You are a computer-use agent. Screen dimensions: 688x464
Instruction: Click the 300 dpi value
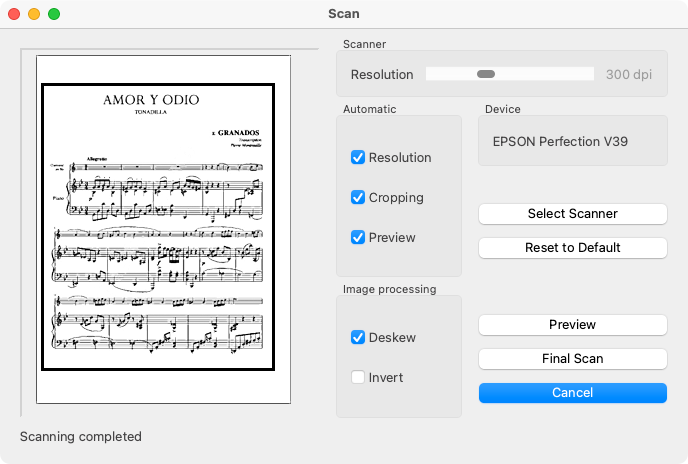(x=629, y=74)
